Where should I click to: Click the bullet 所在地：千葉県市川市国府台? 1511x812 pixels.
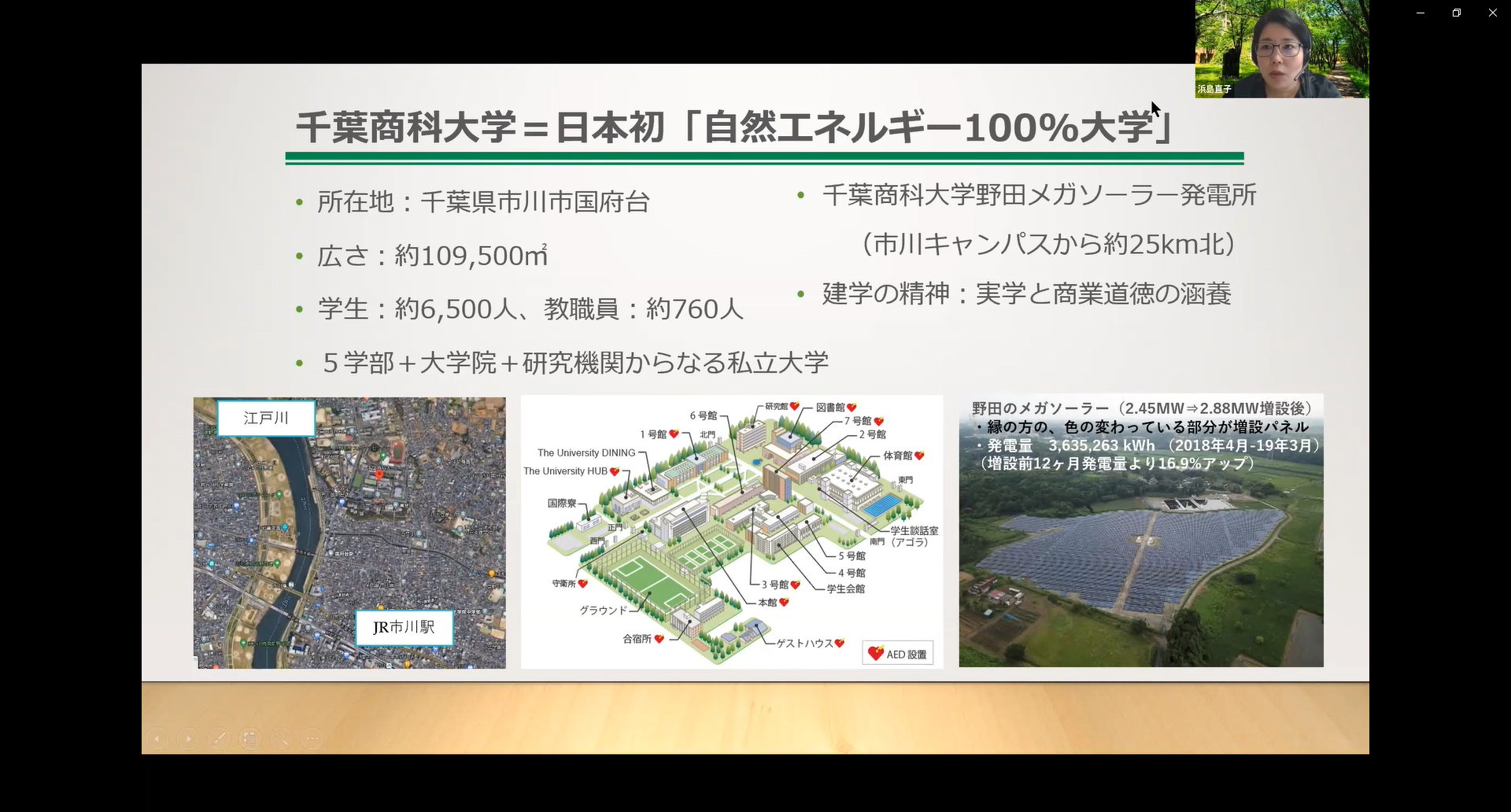pos(483,202)
